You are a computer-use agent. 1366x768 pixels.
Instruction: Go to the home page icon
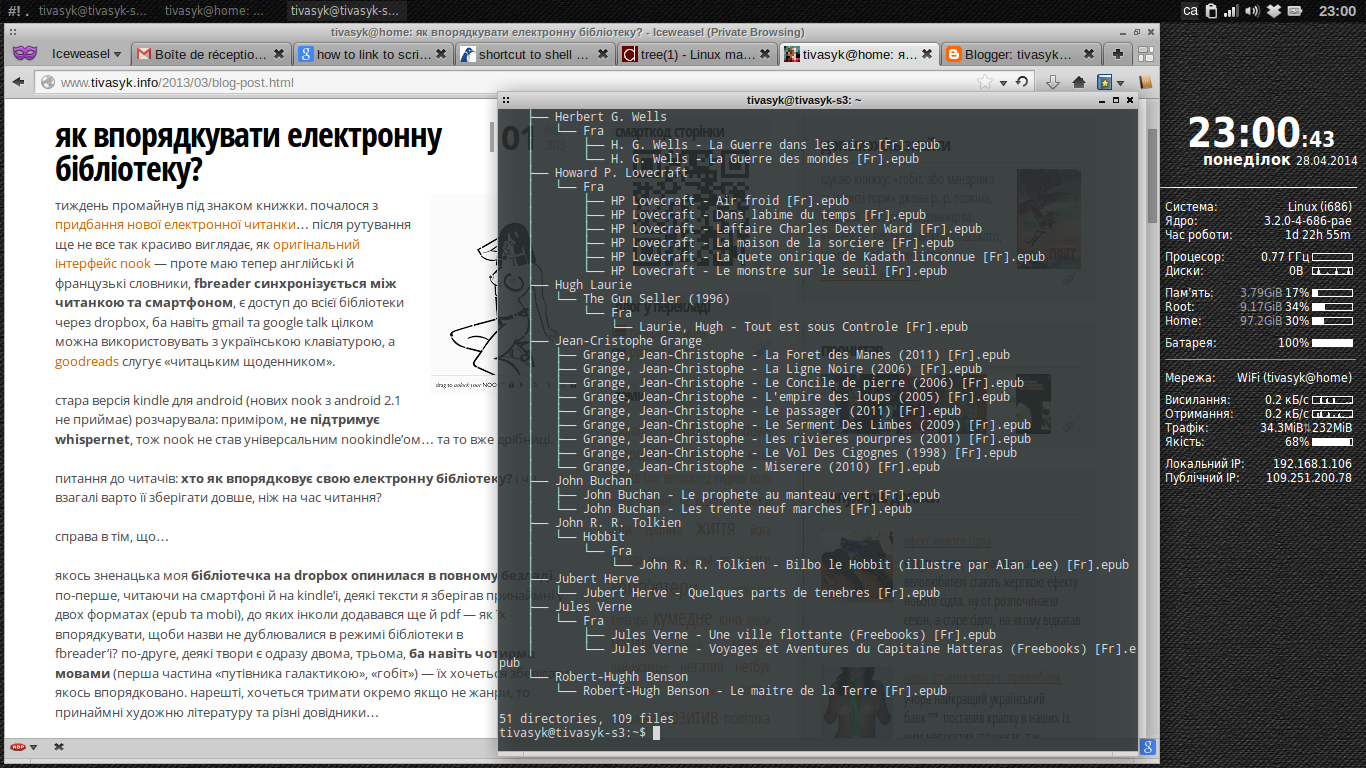click(1079, 82)
